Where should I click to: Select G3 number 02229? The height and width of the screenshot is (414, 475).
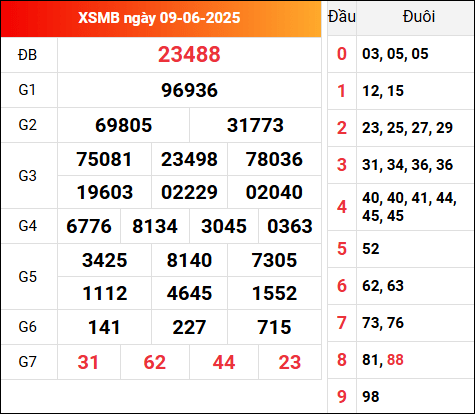coord(189,192)
